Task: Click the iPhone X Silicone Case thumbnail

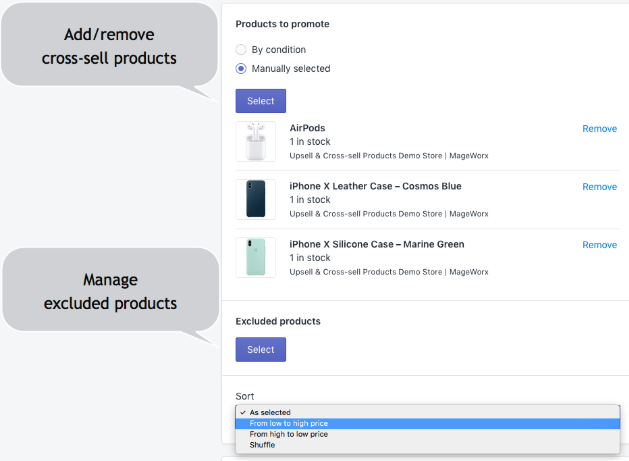Action: tap(255, 258)
